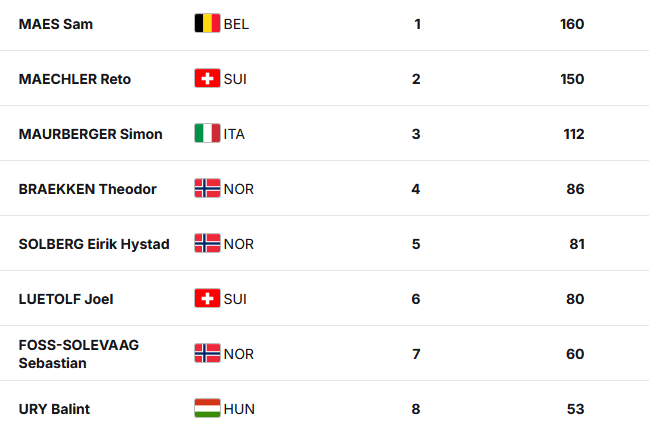The height and width of the screenshot is (433, 649).
Task: View BRAEKKEN Theodor's details
Action: (x=88, y=189)
